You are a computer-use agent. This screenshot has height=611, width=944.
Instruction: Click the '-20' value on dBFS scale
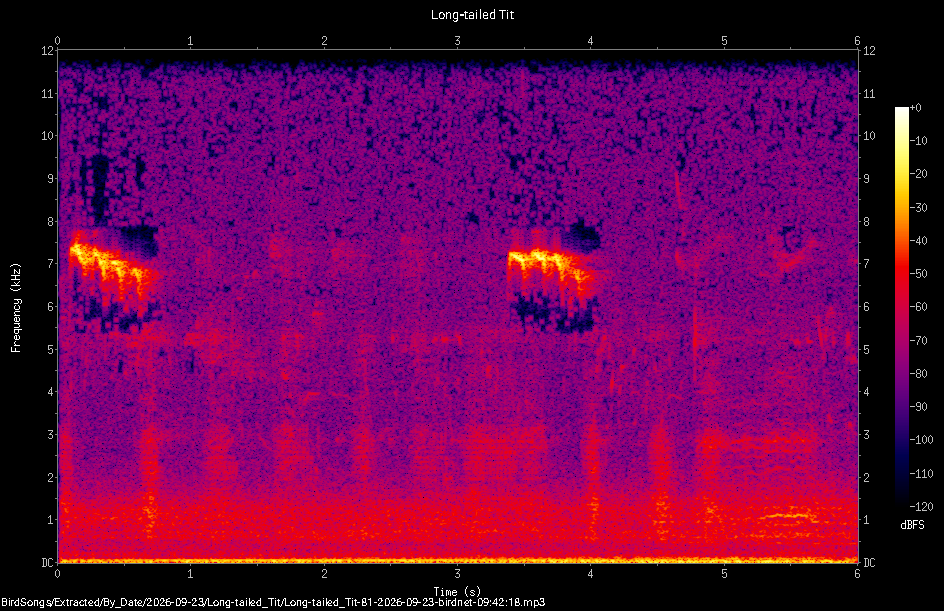pyautogui.click(x=919, y=174)
